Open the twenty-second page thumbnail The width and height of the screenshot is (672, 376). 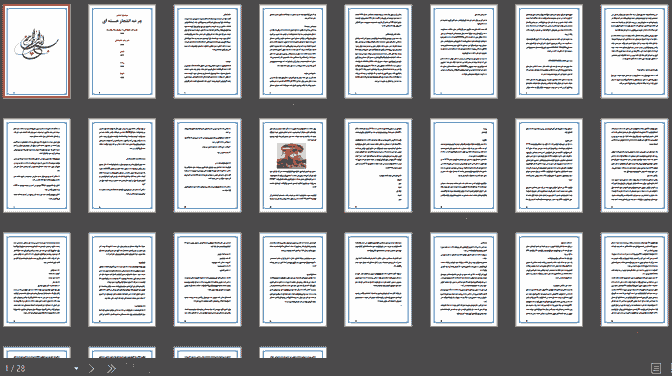[464, 280]
